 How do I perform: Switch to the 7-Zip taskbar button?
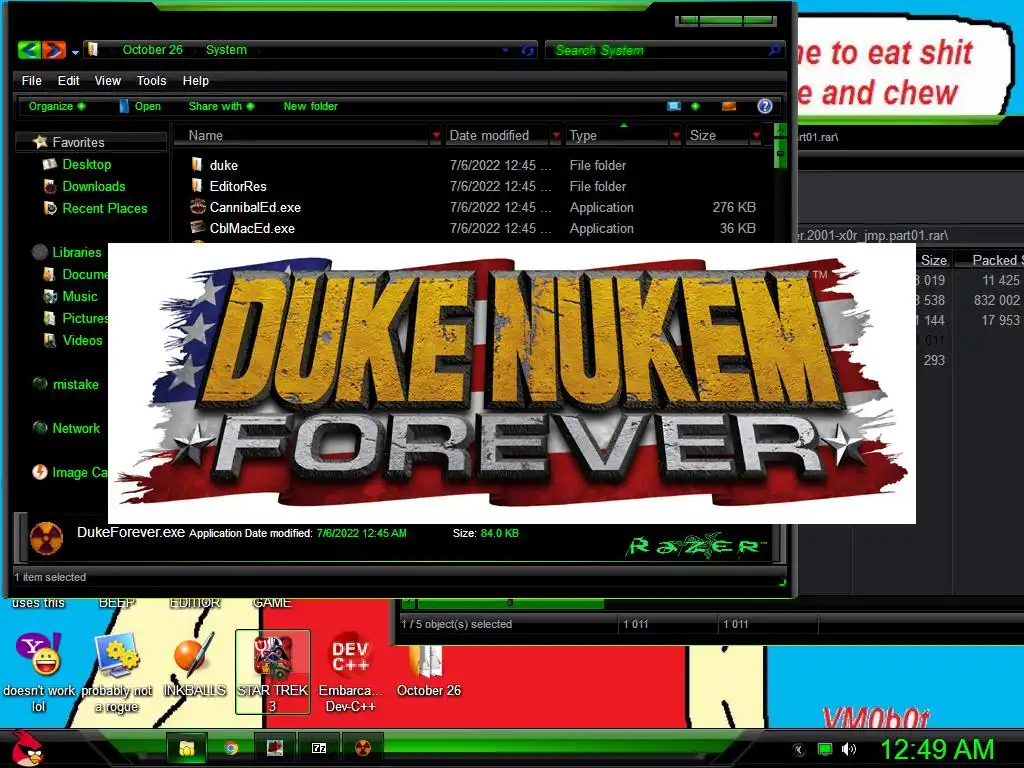tap(319, 748)
